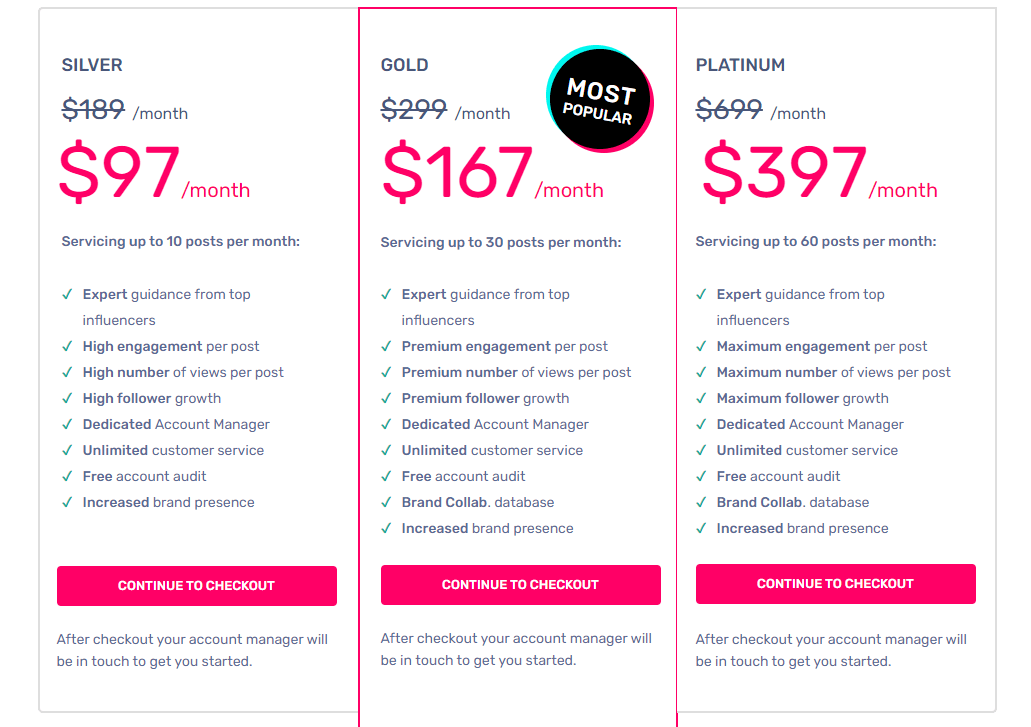Image resolution: width=1031 pixels, height=727 pixels.
Task: Click checkmark beside Gold's Expert guidance feature
Action: coord(386,294)
